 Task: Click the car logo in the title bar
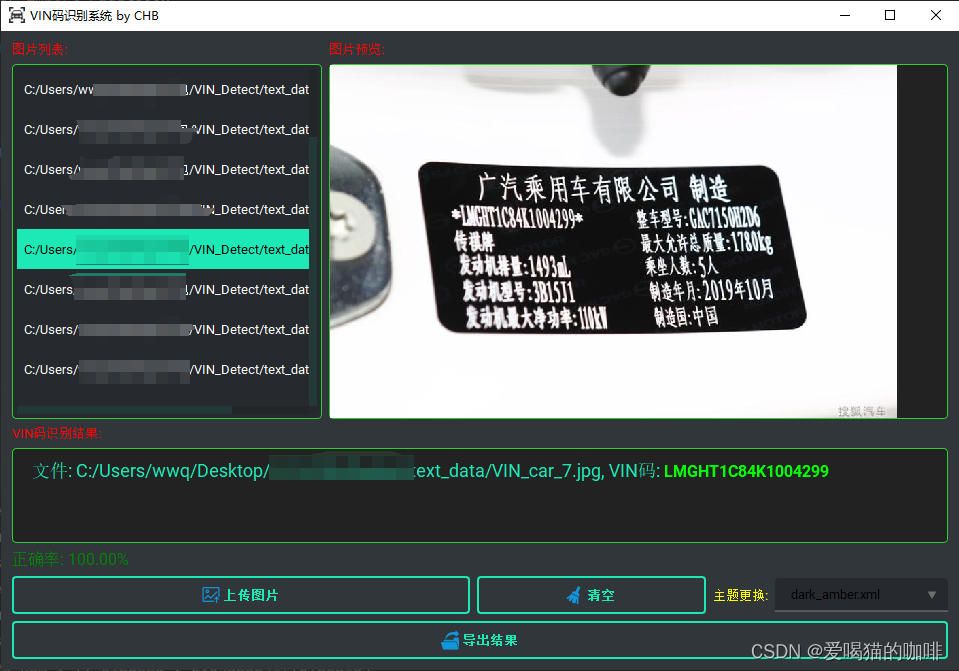click(17, 15)
